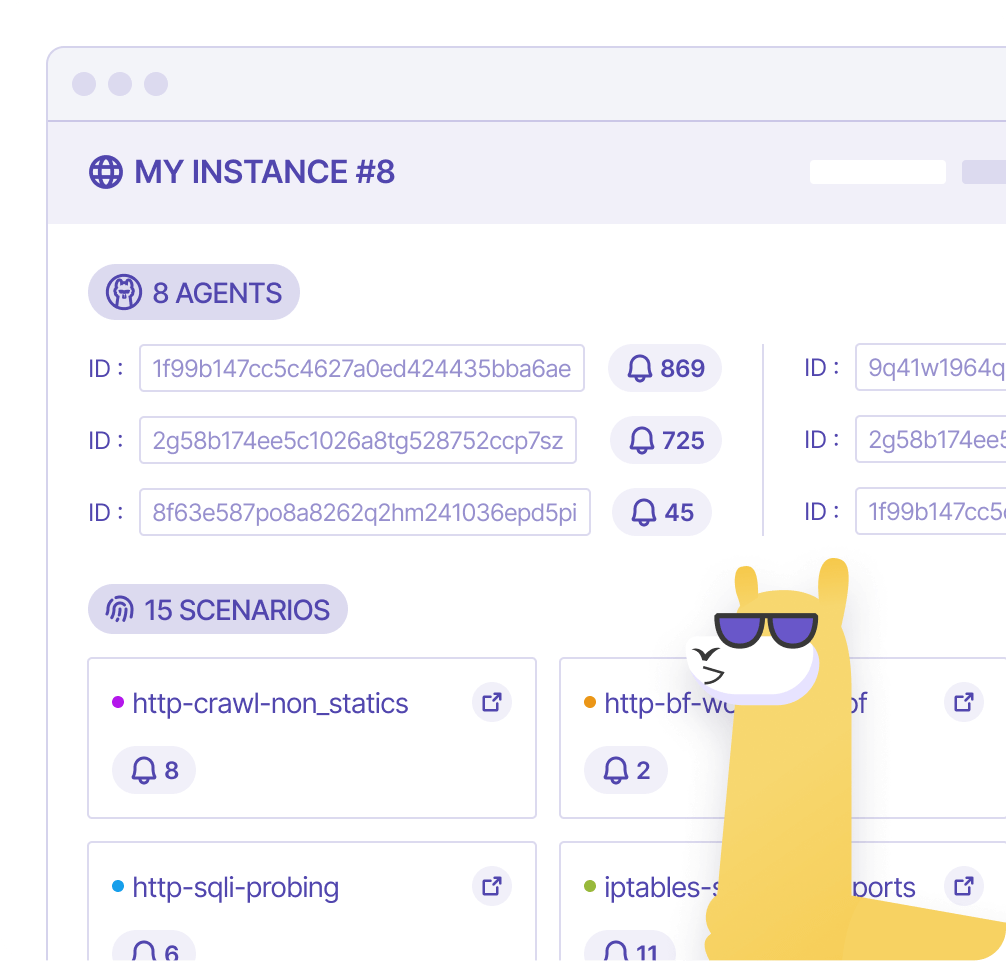
Task: Open http-crawl-non_statics via external link icon
Action: click(x=492, y=702)
